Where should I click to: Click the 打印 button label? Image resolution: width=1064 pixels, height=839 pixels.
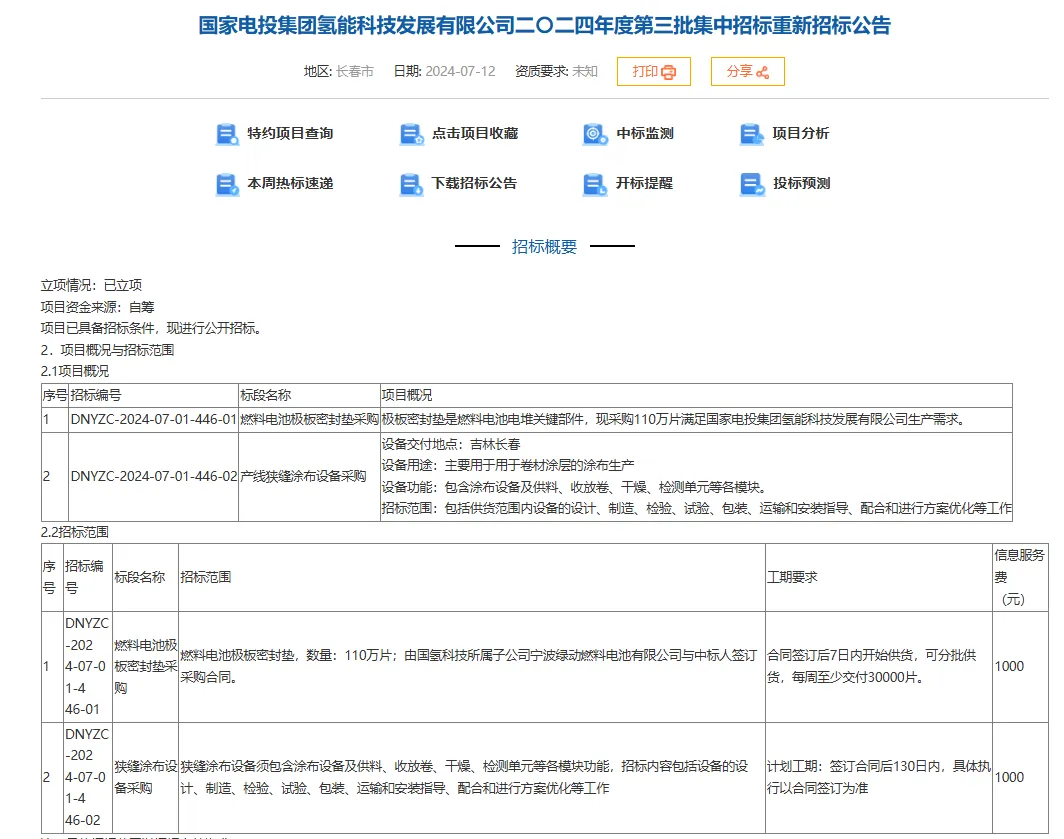645,71
